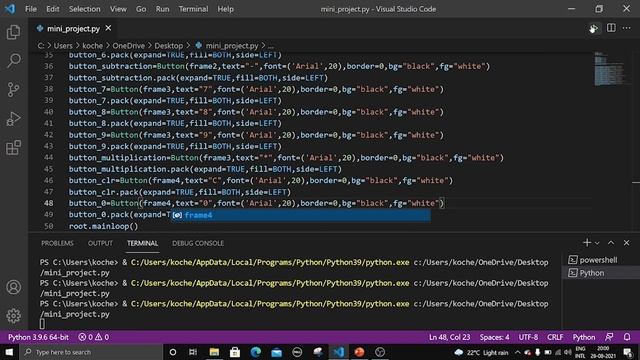Click root.mainloop() on line 50

103,226
